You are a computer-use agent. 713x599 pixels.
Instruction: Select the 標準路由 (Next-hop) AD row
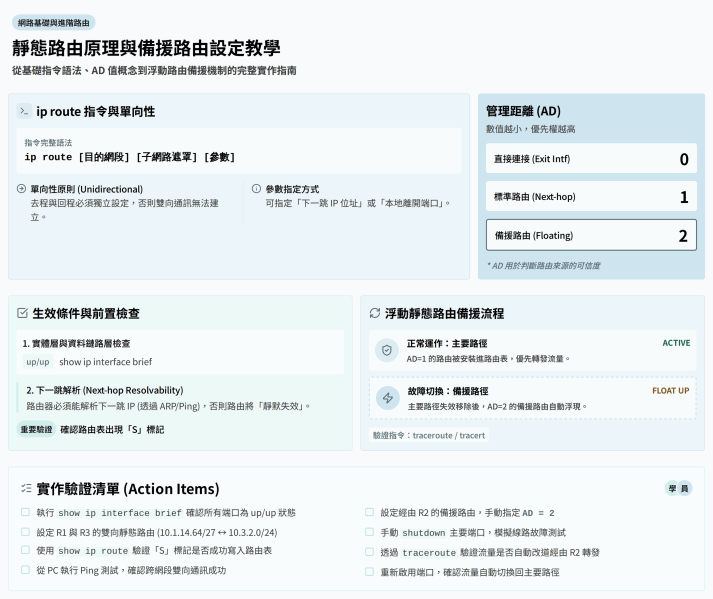591,196
